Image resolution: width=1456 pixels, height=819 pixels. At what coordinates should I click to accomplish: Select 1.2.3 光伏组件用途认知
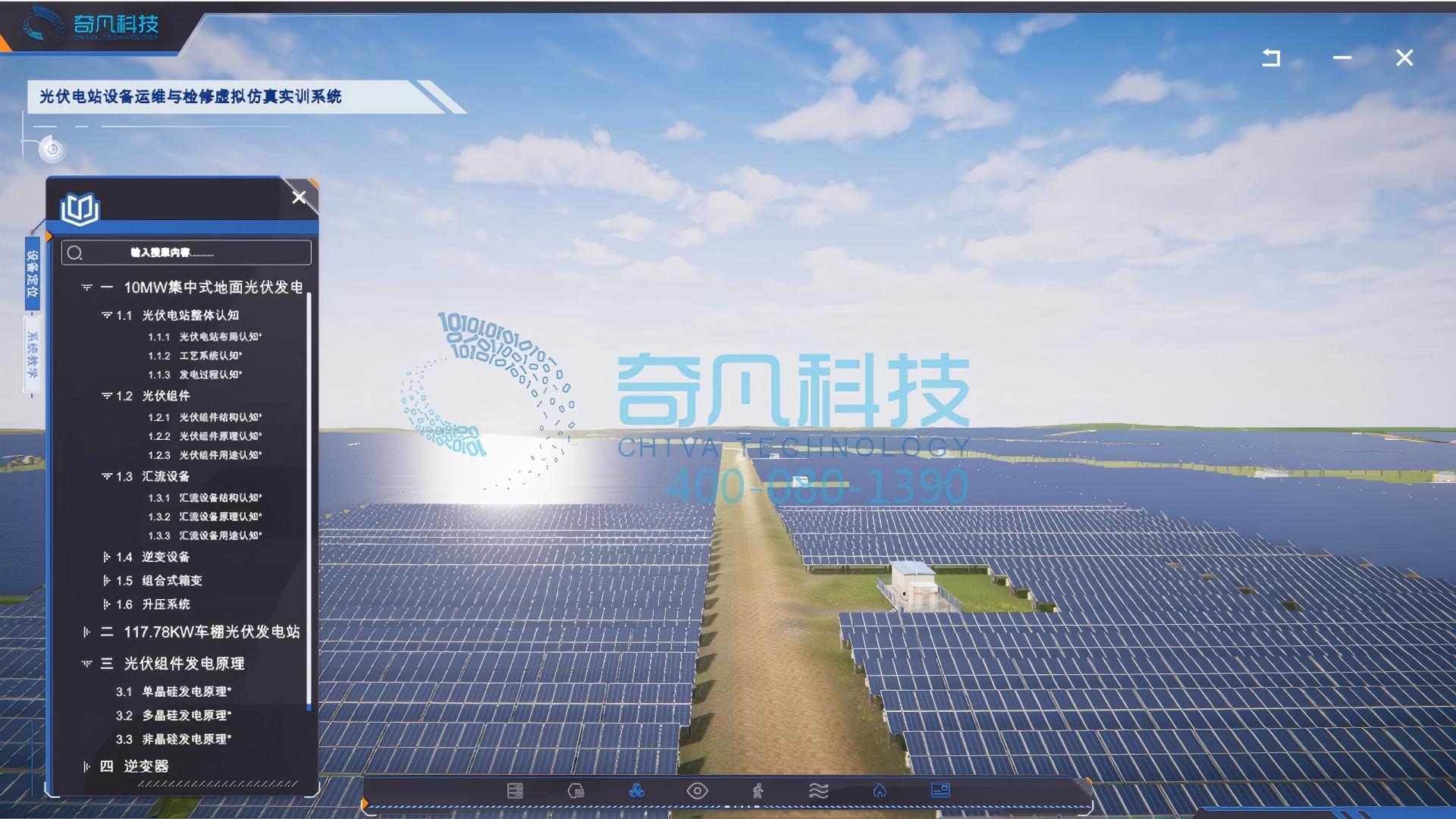[x=205, y=455]
